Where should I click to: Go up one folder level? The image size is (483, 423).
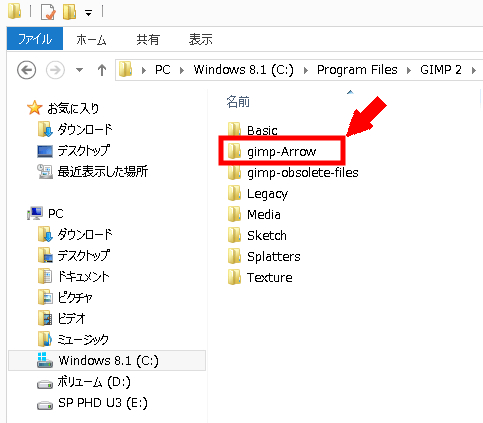pyautogui.click(x=102, y=70)
